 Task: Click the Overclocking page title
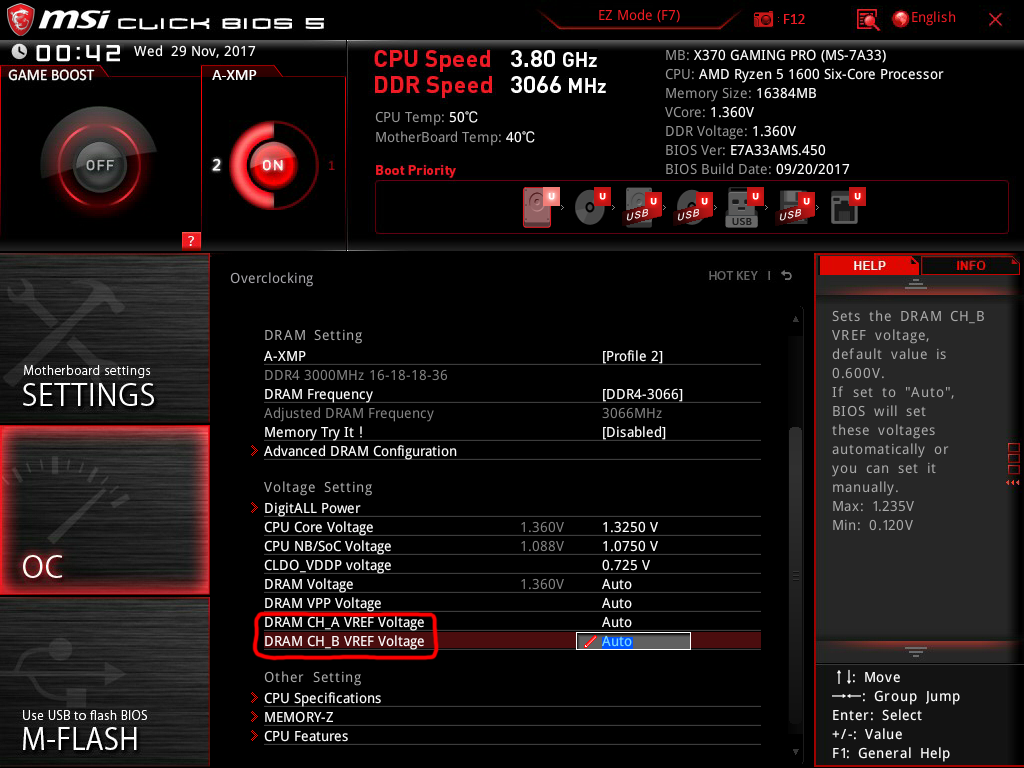pos(272,278)
